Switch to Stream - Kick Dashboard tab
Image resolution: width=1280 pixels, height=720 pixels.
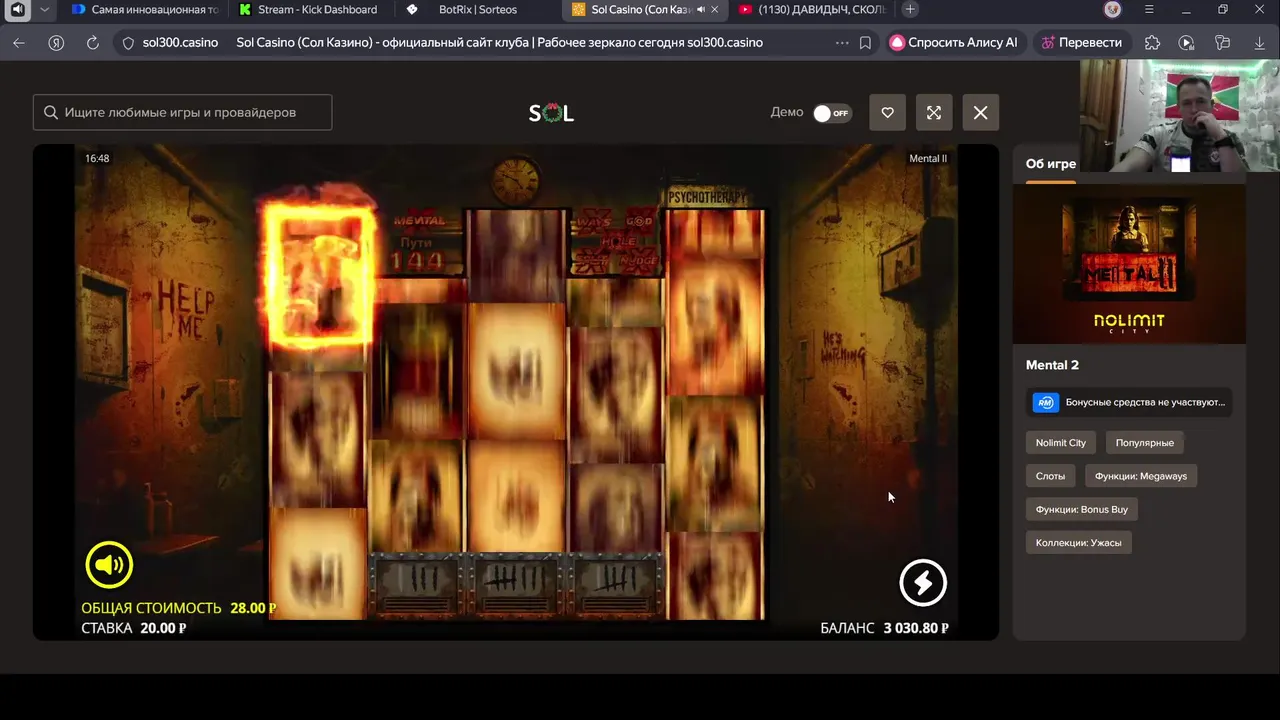pos(309,10)
